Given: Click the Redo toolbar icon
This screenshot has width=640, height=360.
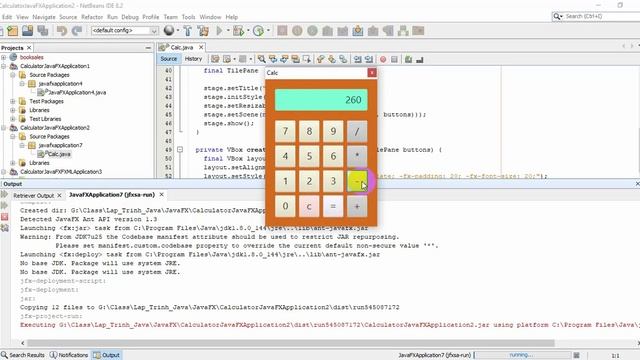Looking at the screenshot, I should pos(77,31).
